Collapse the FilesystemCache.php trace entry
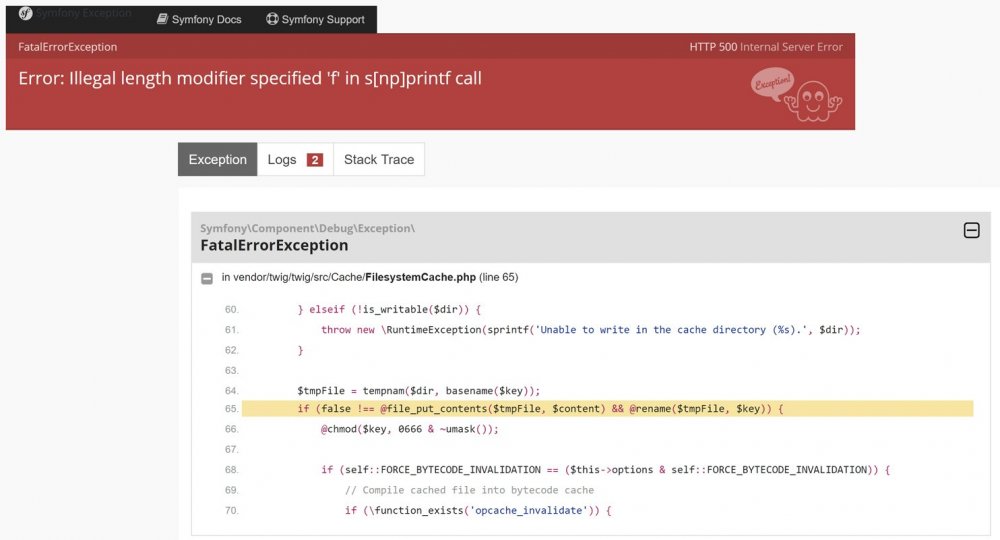Screen dimensions: 1000x540 207,278
